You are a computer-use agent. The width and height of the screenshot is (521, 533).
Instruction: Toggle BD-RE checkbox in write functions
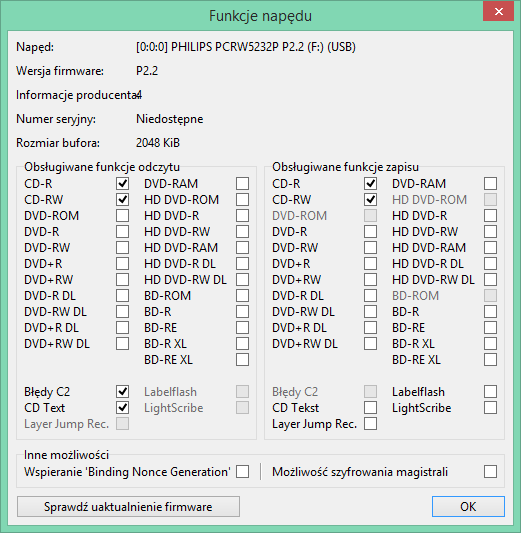click(490, 327)
